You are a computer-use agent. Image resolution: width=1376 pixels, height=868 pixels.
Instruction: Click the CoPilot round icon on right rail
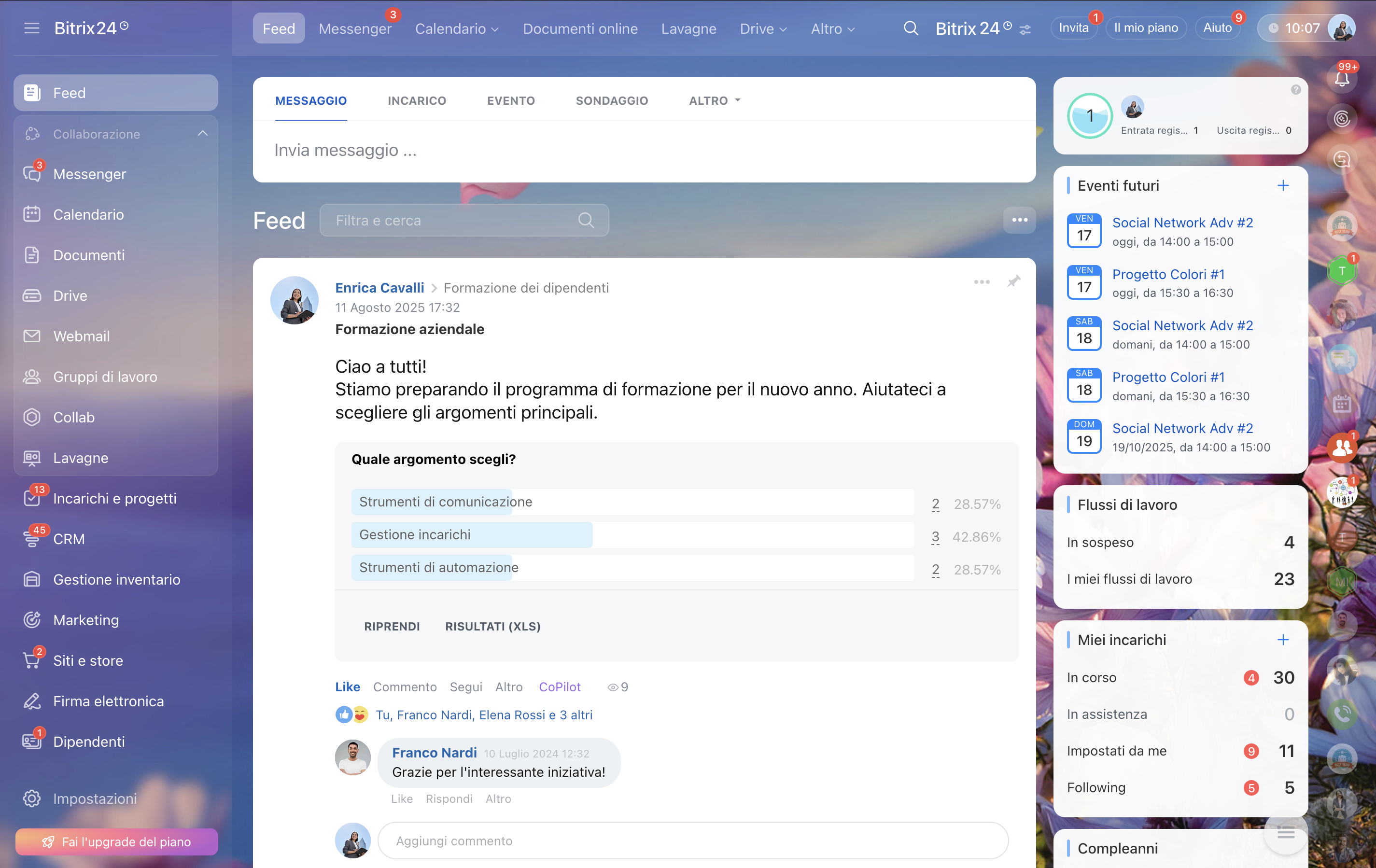coord(1341,119)
